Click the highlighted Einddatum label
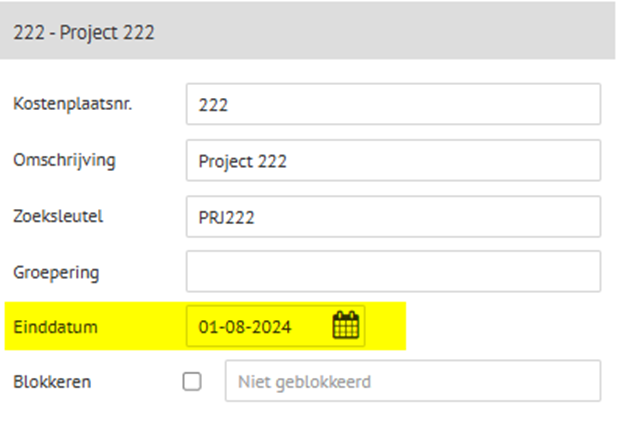Viewport: 620px width, 430px height. (x=55, y=327)
